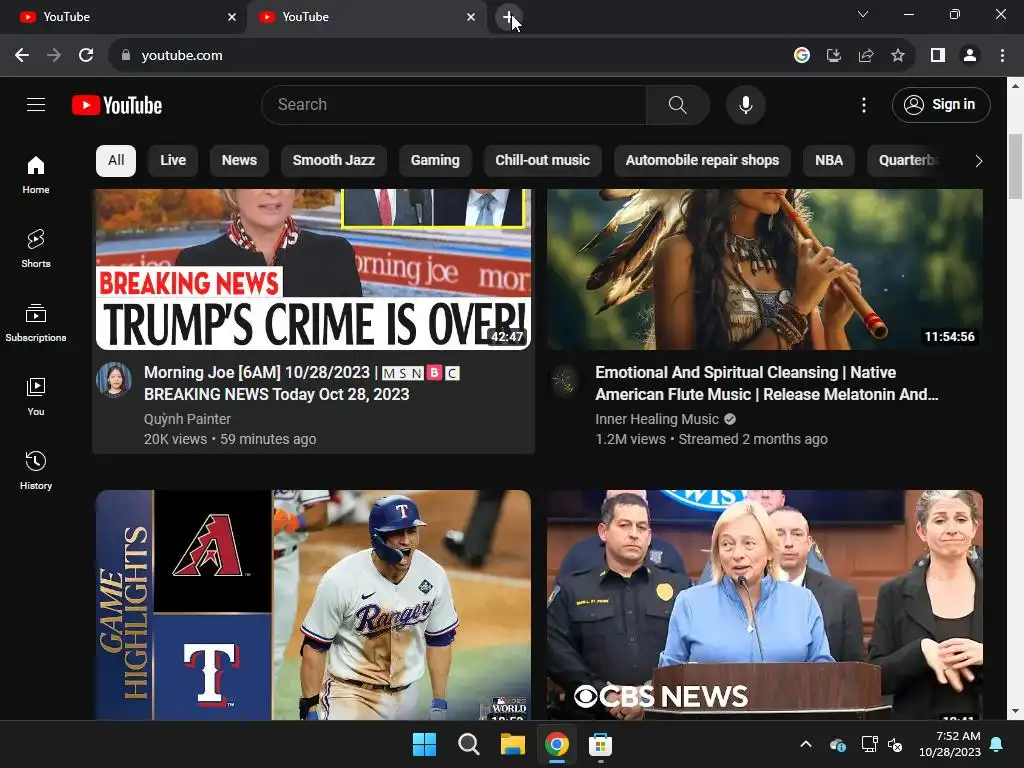Switch to the first YouTube browser tab
This screenshot has width=1024, height=768.
[123, 17]
